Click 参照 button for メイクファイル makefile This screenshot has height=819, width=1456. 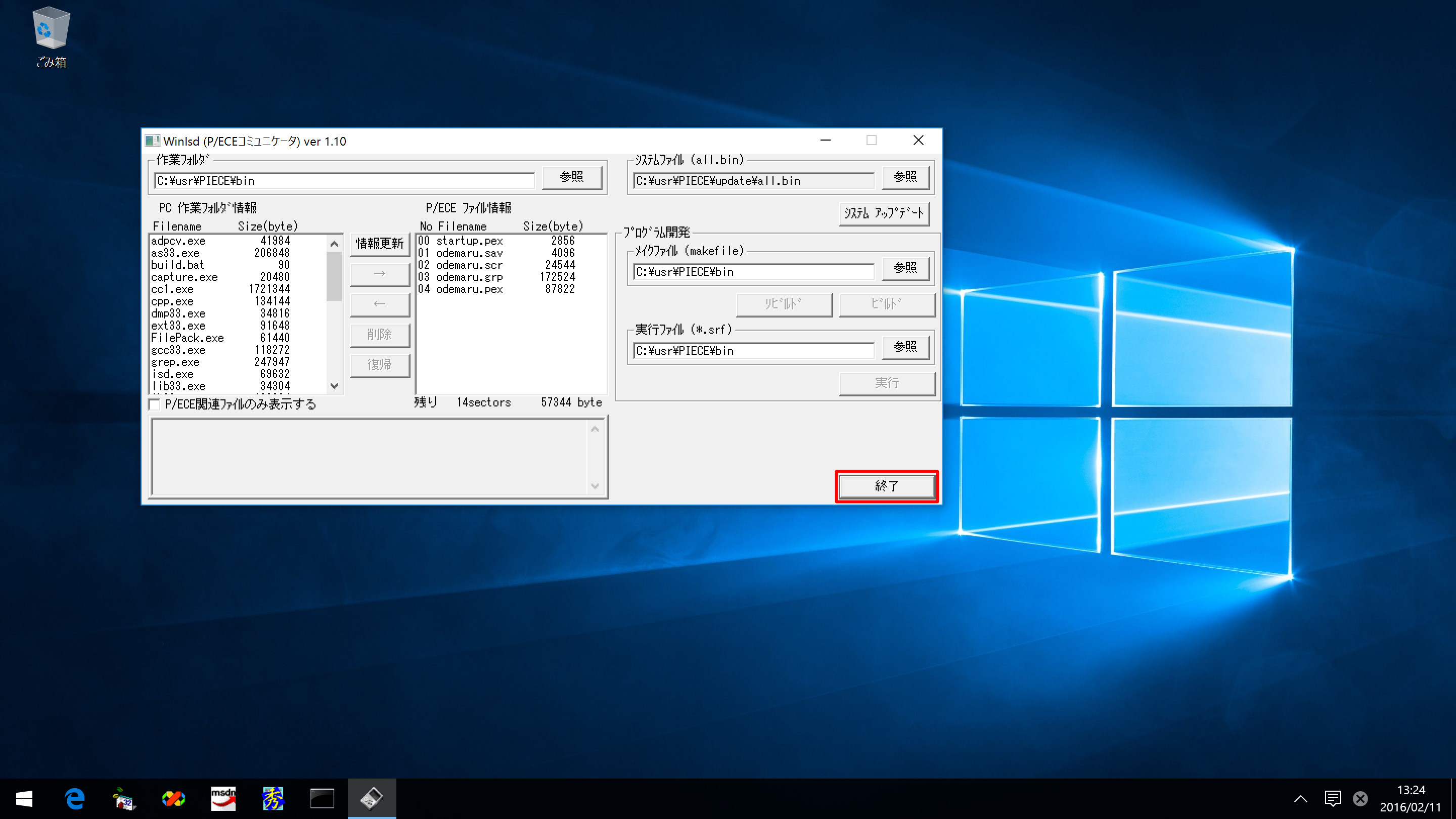coord(905,268)
